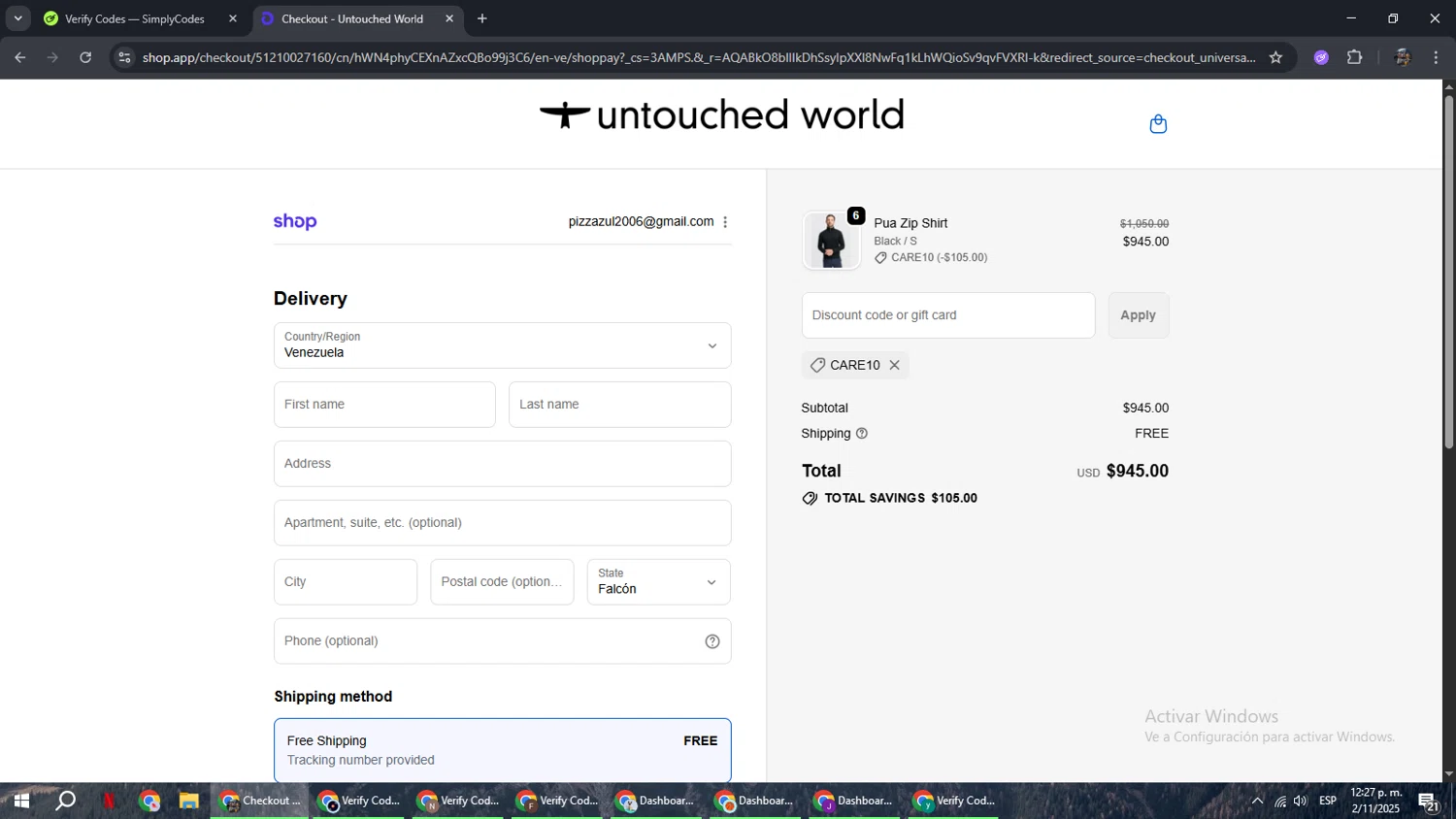This screenshot has width=1456, height=819.
Task: Click the Untouched World logo
Action: [x=722, y=115]
